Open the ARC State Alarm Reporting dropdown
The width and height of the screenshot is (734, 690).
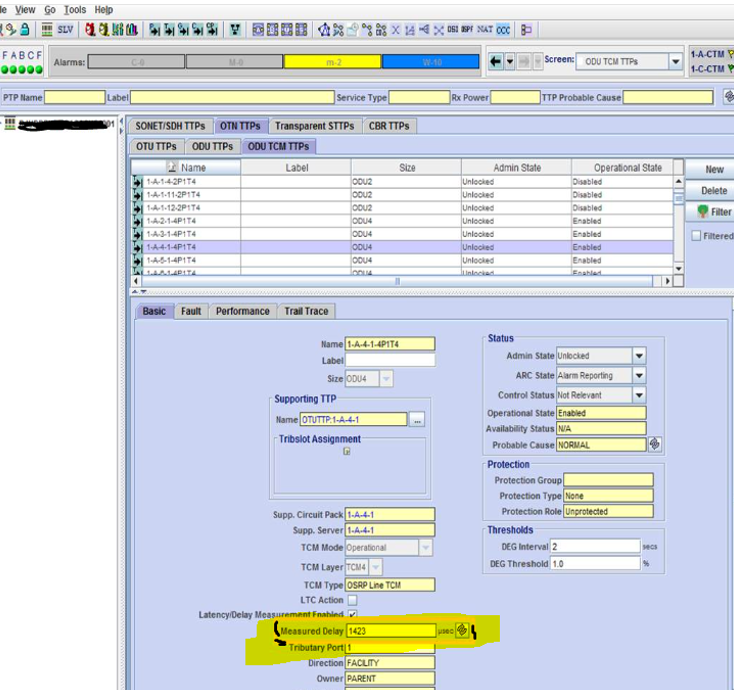(639, 376)
